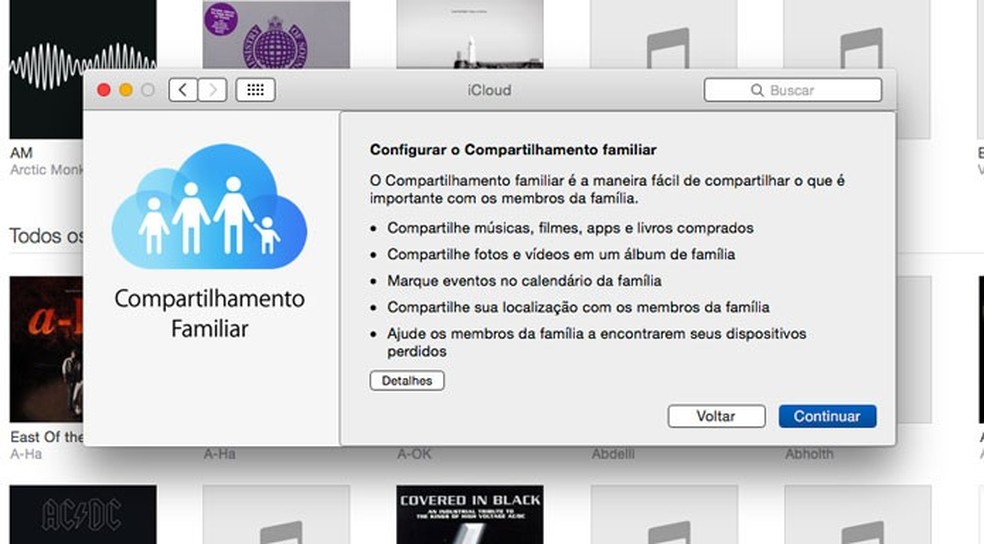This screenshot has width=984, height=544.
Task: Show all preferences grid icon
Action: (x=255, y=90)
